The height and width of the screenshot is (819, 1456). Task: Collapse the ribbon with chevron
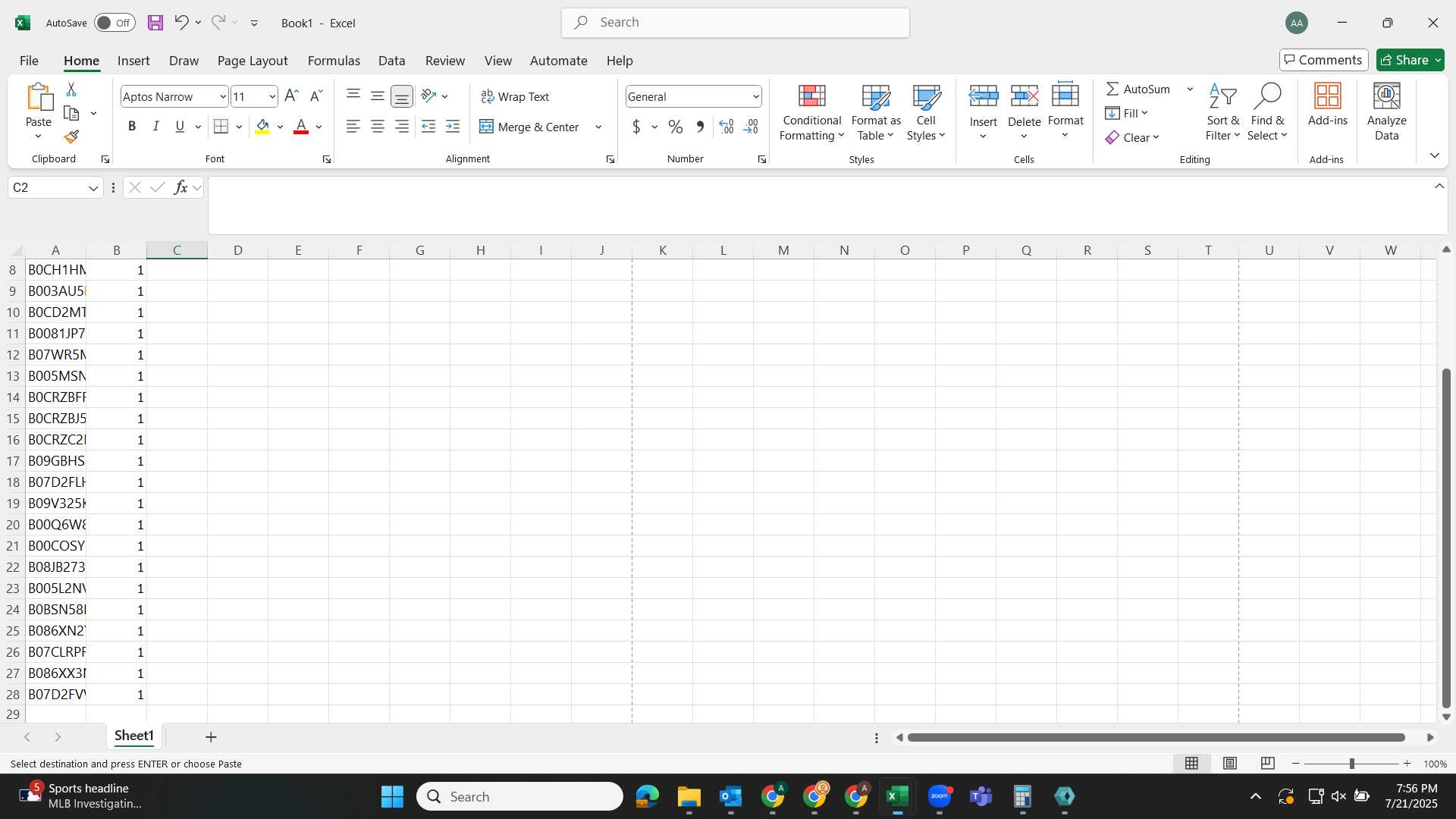[1435, 155]
